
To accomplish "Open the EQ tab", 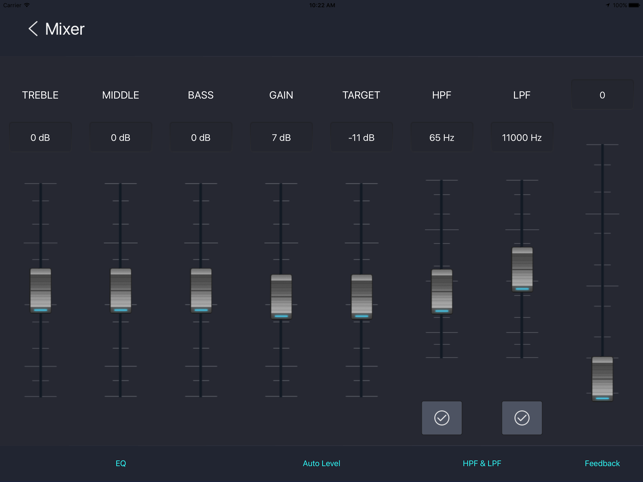I will click(x=121, y=463).
